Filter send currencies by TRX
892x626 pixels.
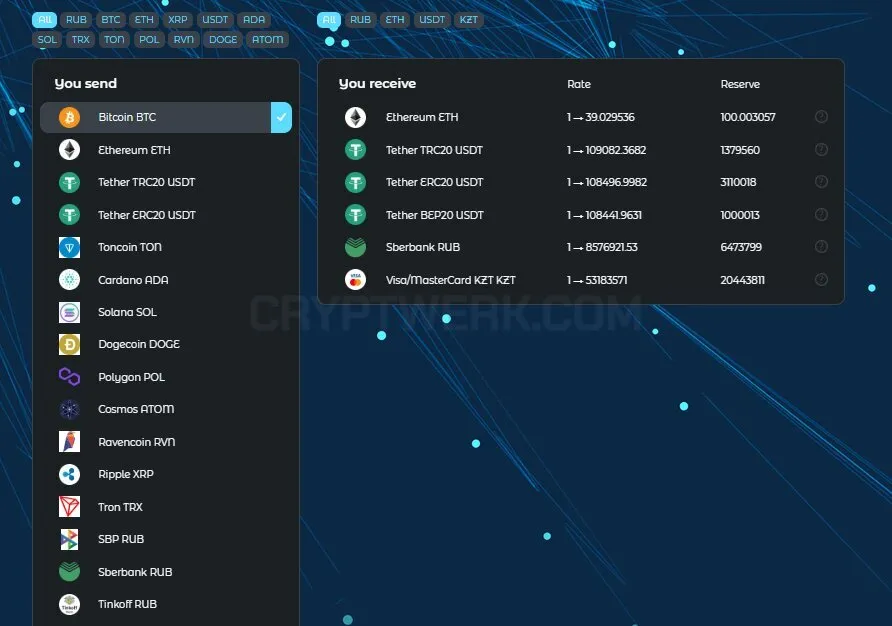point(80,39)
